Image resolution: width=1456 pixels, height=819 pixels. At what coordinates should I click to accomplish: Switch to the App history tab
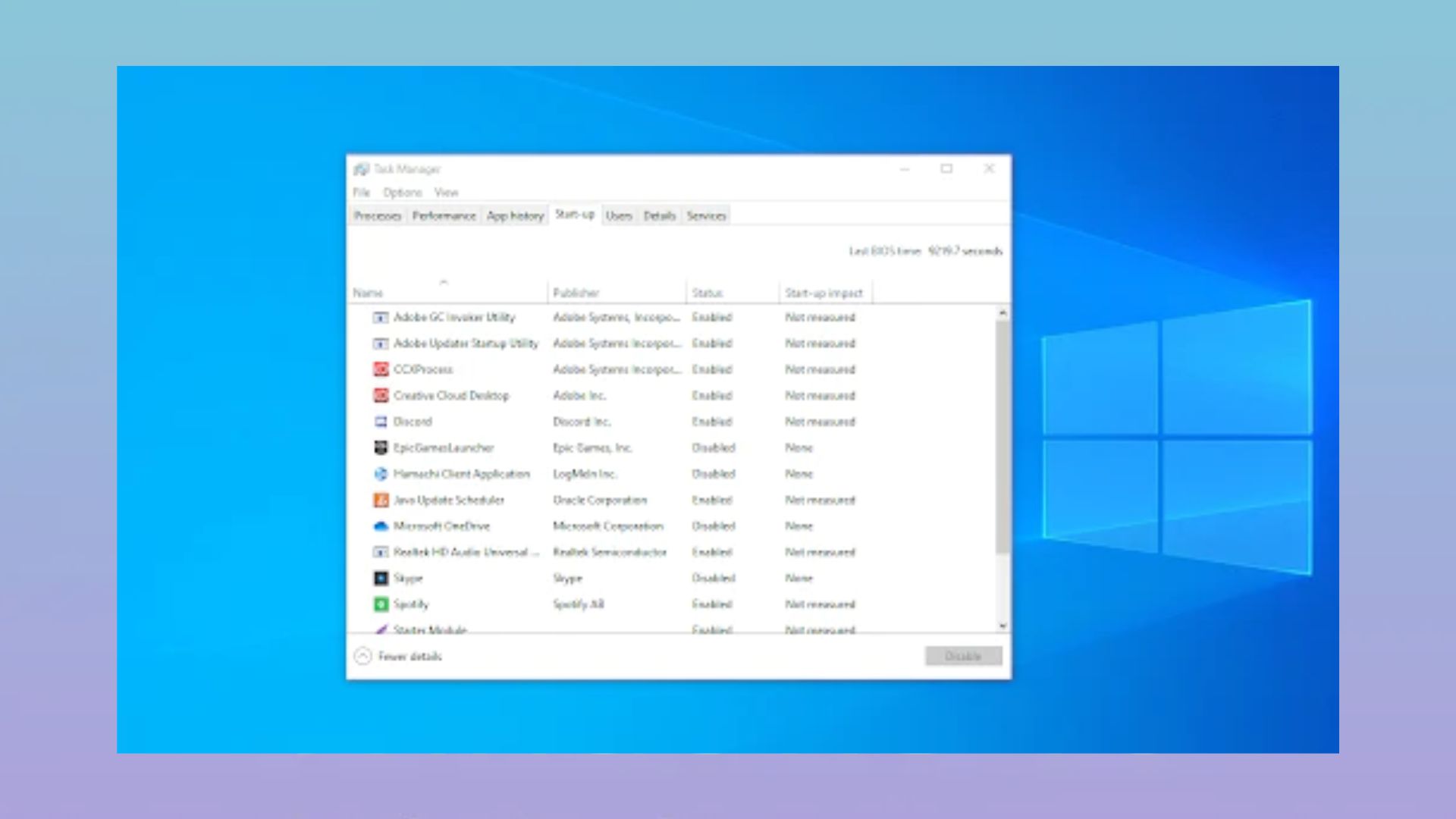516,216
